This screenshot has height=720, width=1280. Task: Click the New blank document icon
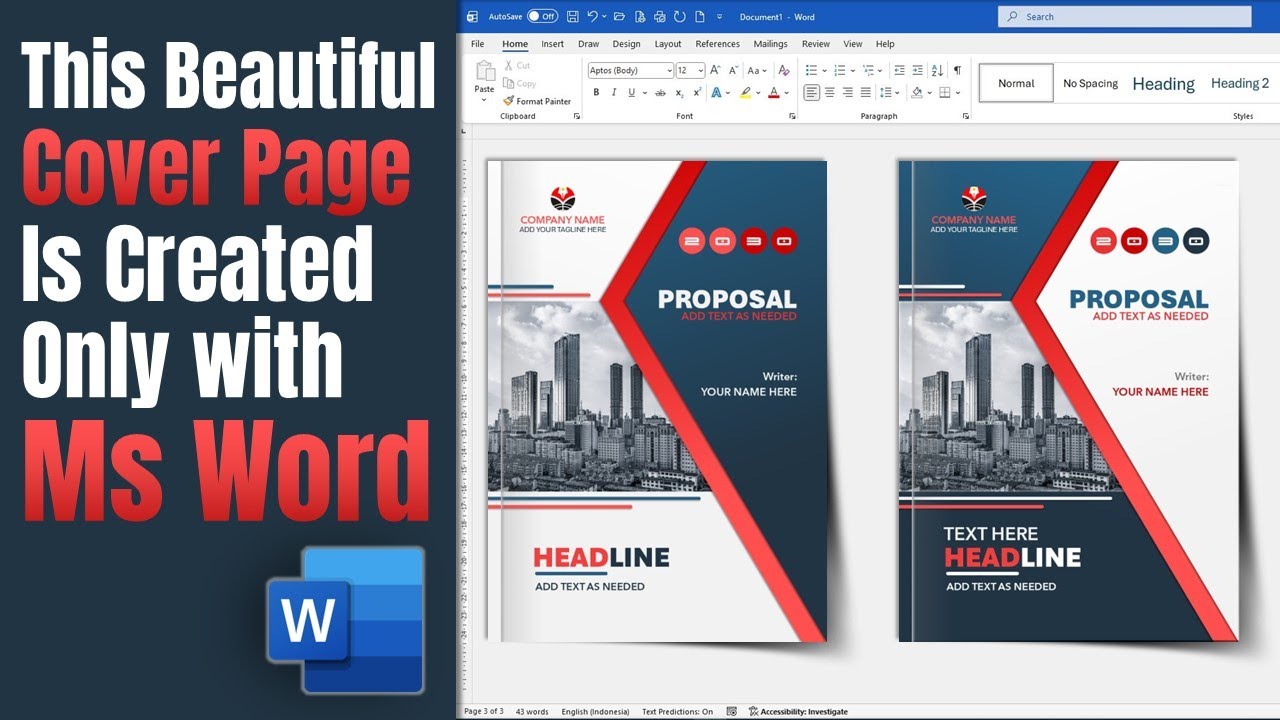pyautogui.click(x=700, y=16)
